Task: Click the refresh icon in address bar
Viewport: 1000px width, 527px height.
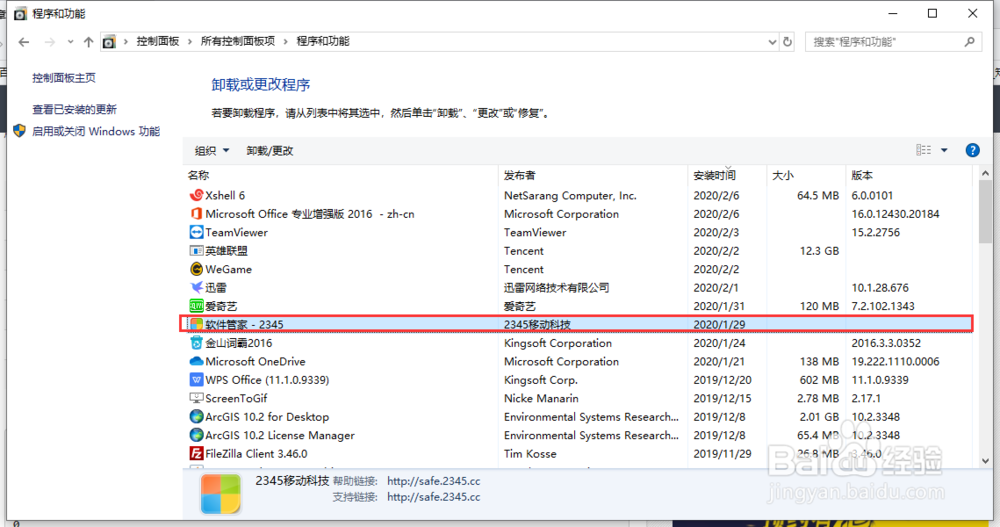Action: [x=788, y=41]
